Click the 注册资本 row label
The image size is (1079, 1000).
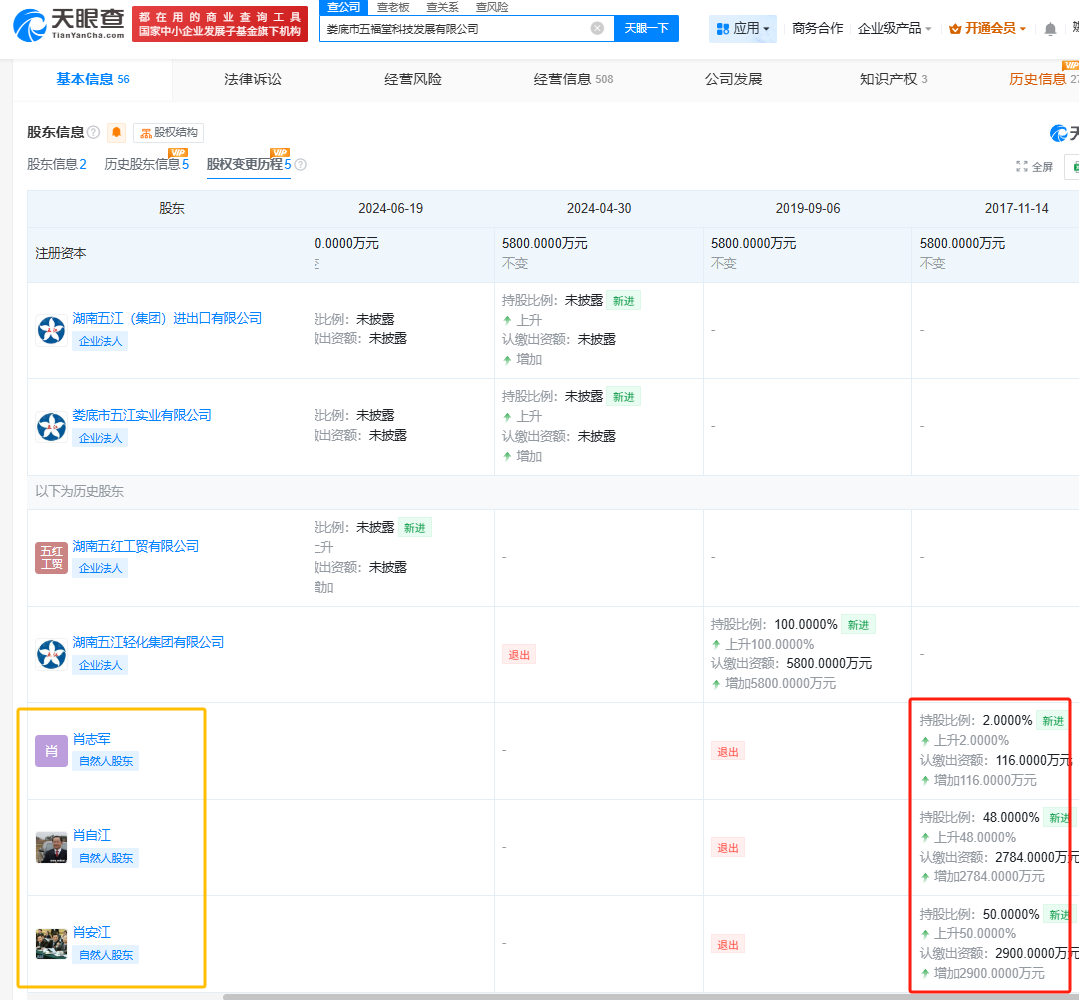pos(61,253)
